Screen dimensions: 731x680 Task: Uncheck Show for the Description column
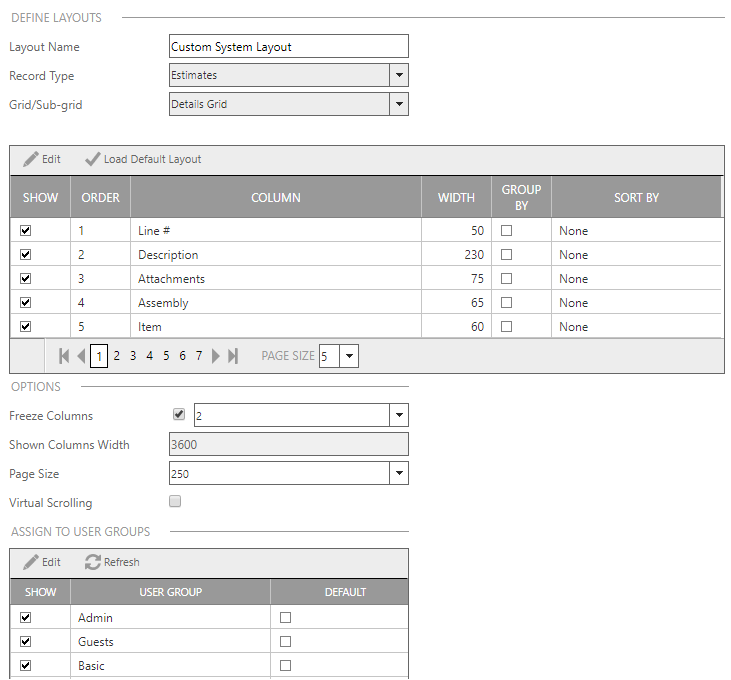point(26,255)
